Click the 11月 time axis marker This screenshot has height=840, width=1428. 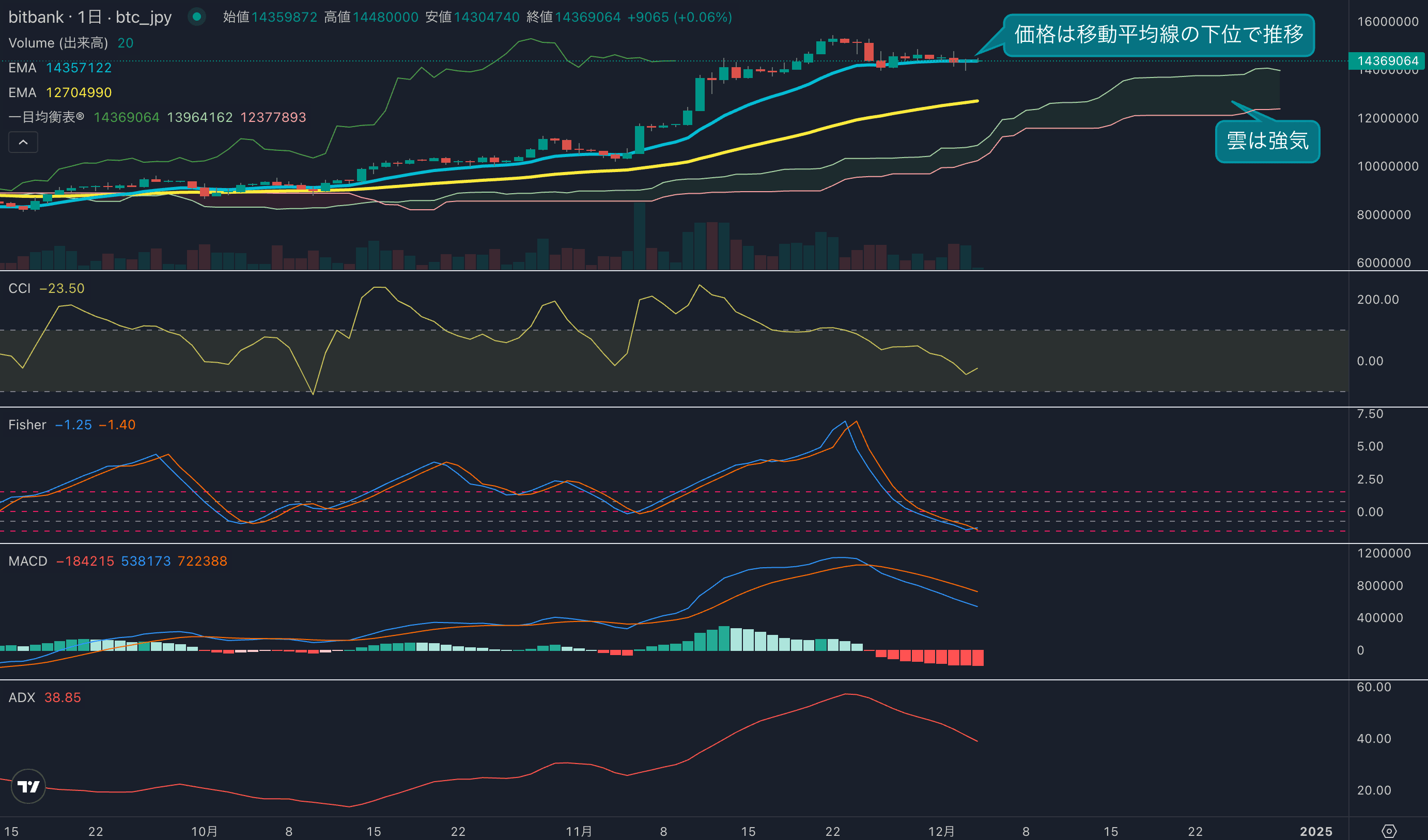pyautogui.click(x=579, y=831)
